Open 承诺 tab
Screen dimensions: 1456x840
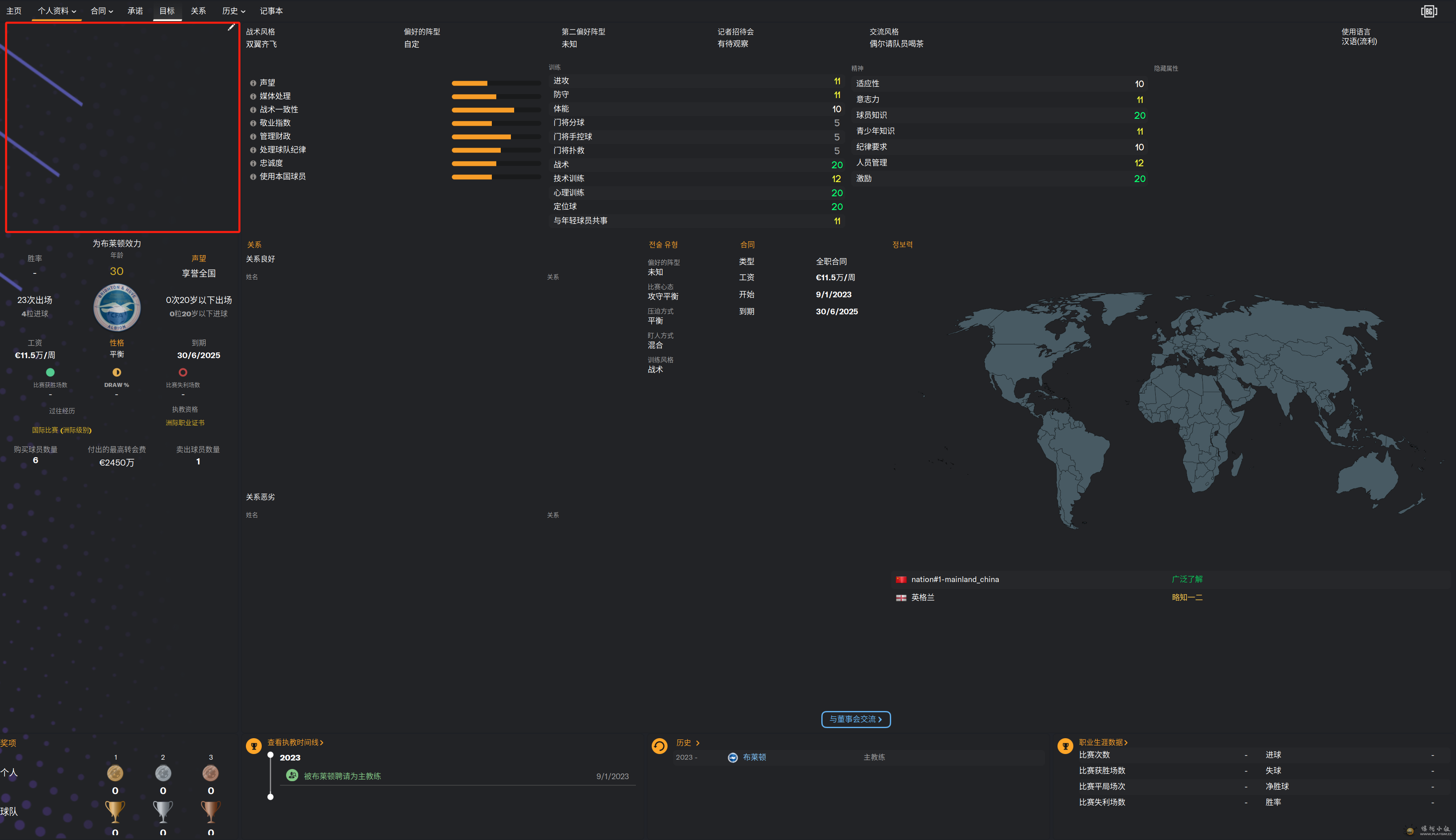(135, 11)
